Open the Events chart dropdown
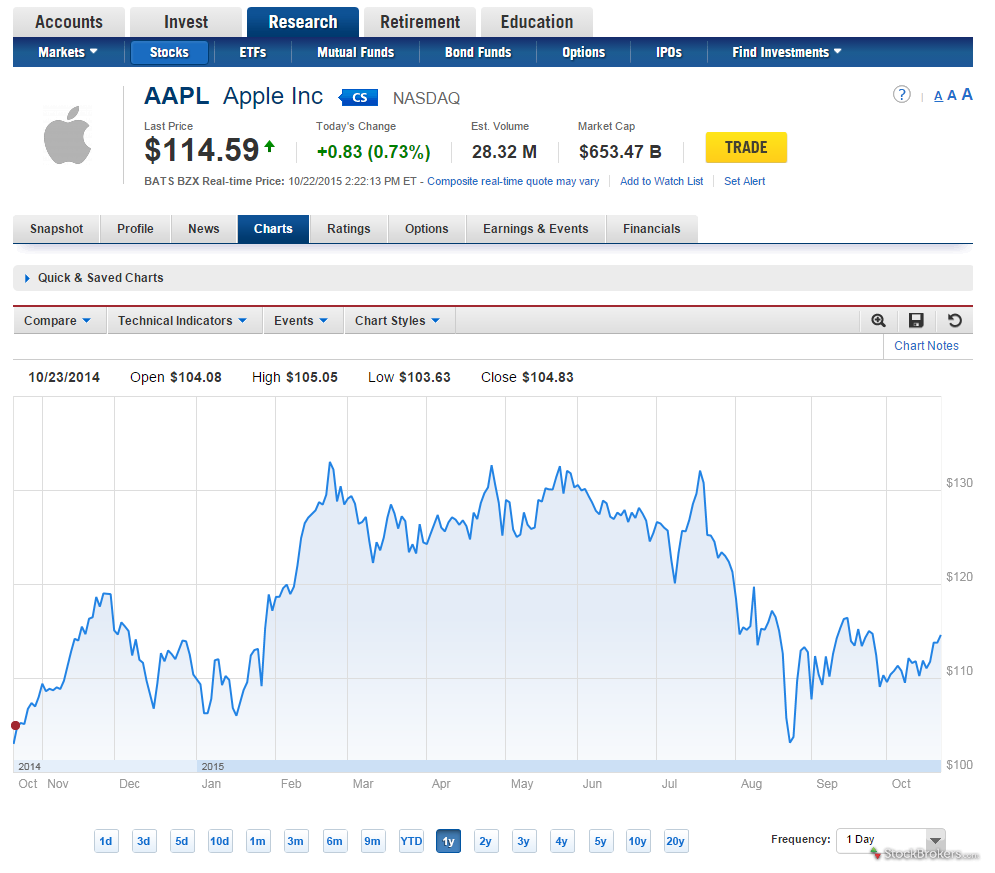The height and width of the screenshot is (873, 995). [301, 321]
